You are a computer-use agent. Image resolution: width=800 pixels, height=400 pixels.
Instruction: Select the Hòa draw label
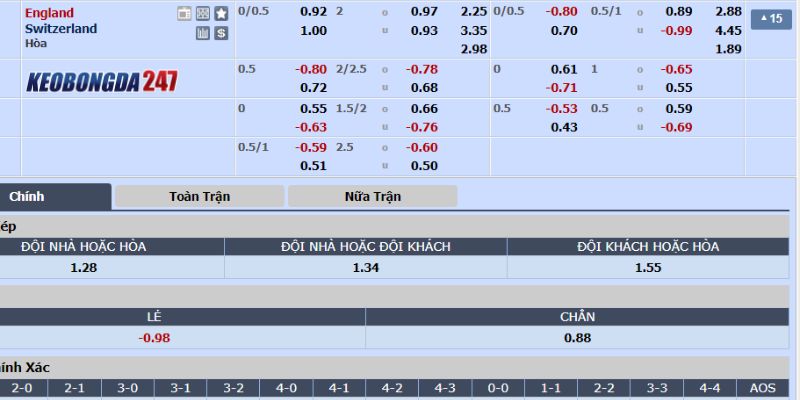point(36,43)
